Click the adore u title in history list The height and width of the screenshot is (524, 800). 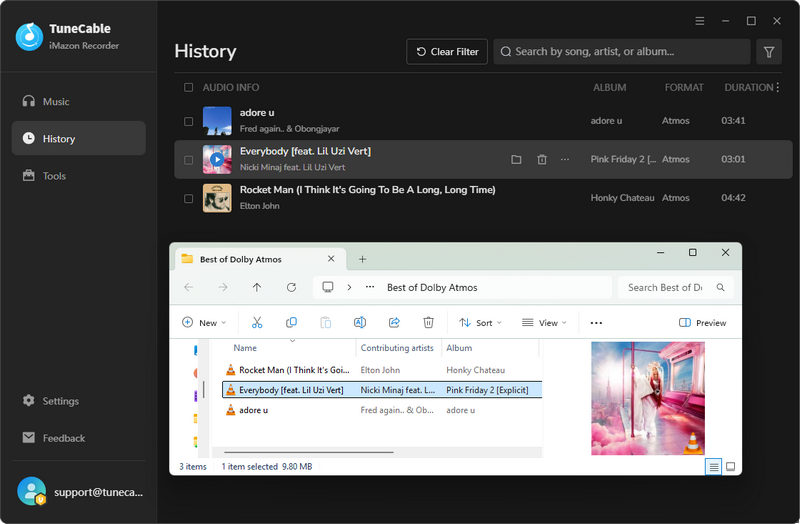tap(257, 113)
